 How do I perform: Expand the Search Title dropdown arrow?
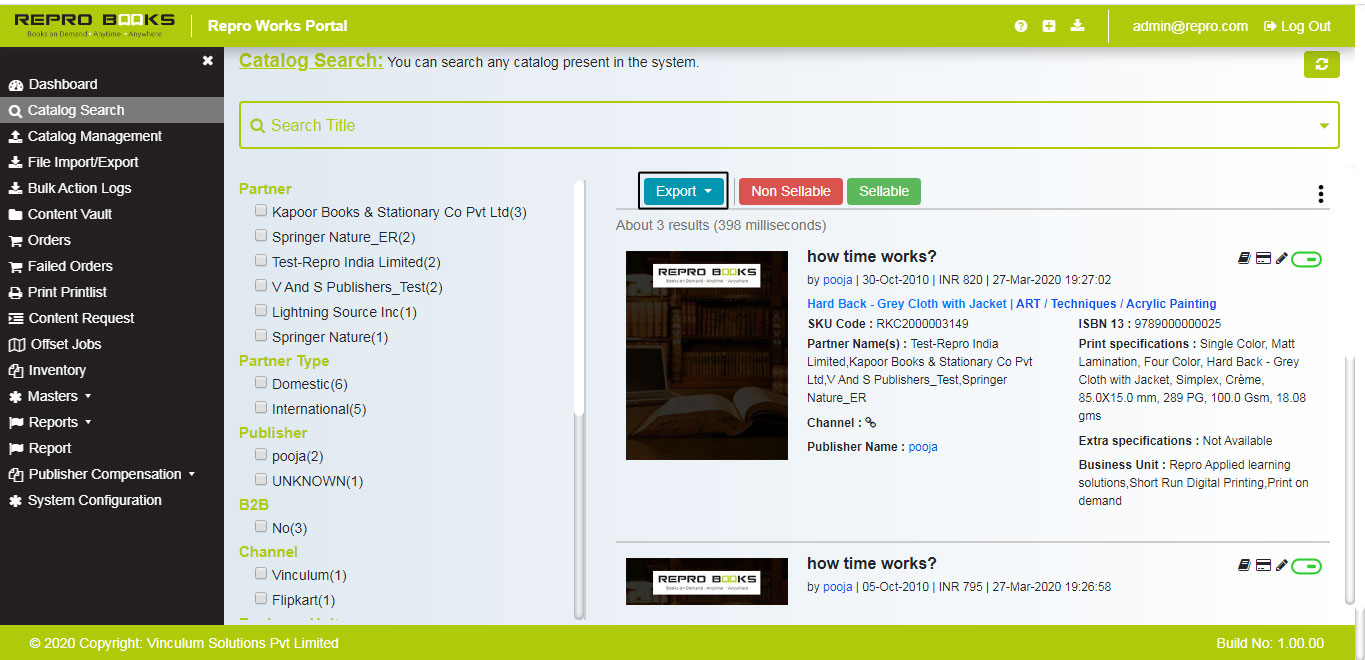1324,126
